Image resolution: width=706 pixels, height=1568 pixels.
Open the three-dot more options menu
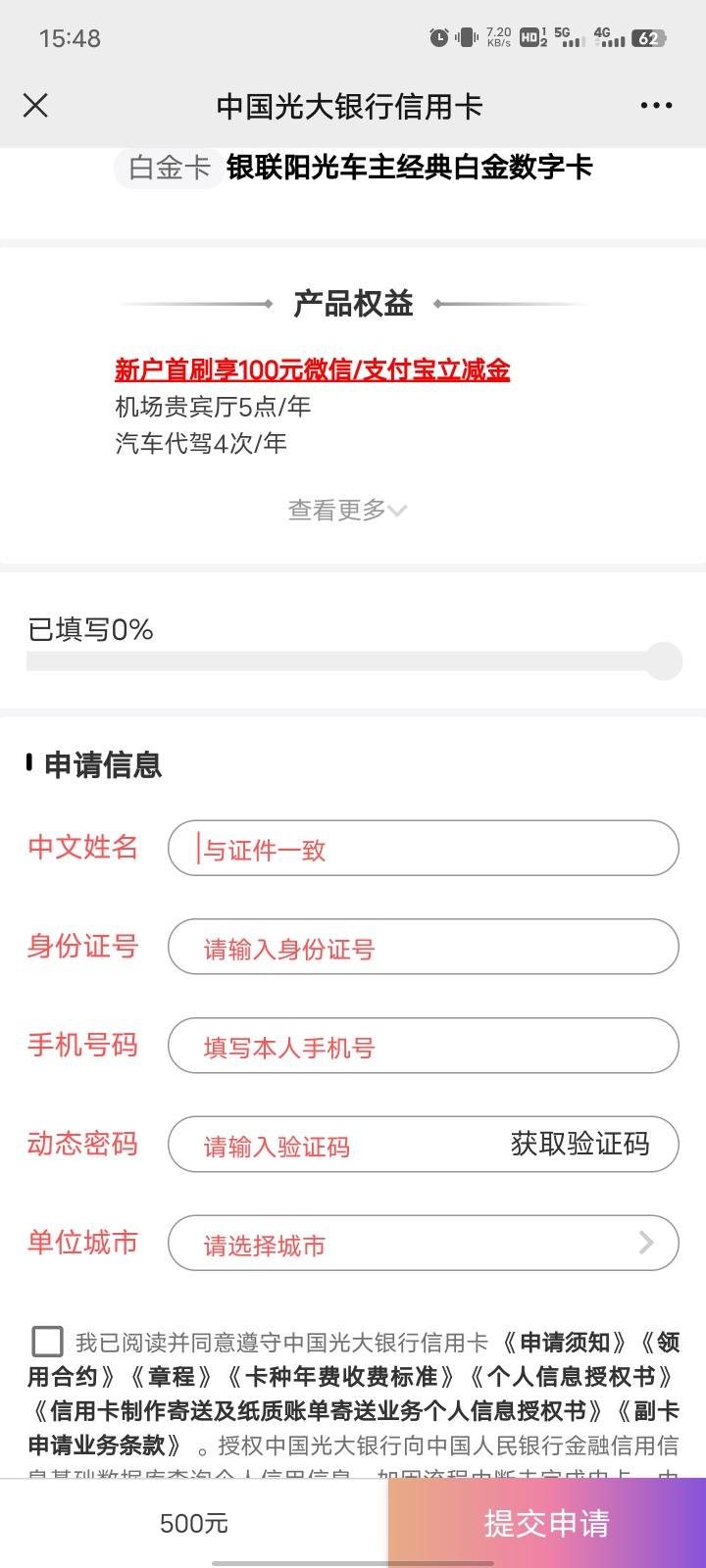click(x=656, y=106)
